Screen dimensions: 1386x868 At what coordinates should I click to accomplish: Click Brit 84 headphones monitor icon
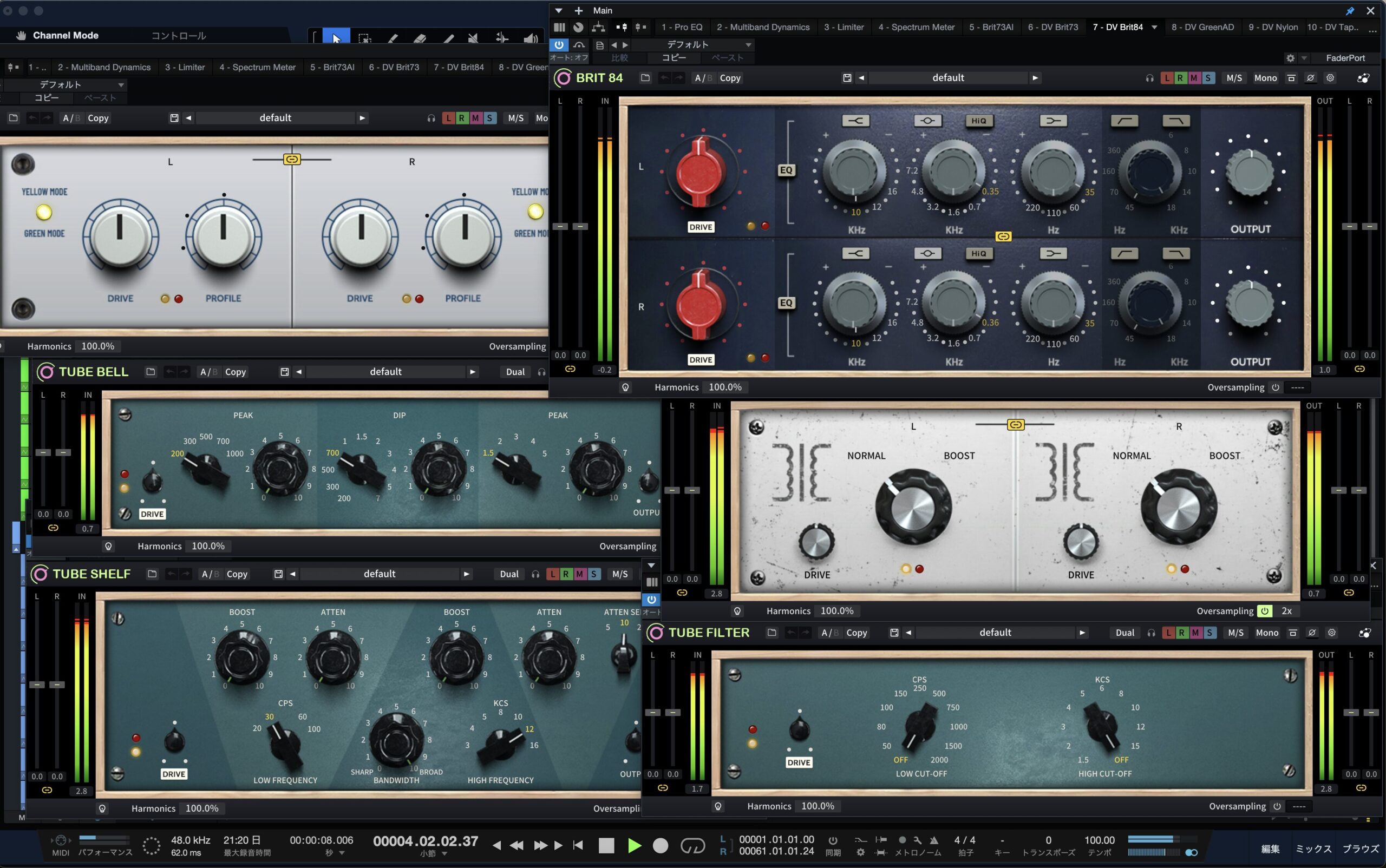[x=1149, y=78]
